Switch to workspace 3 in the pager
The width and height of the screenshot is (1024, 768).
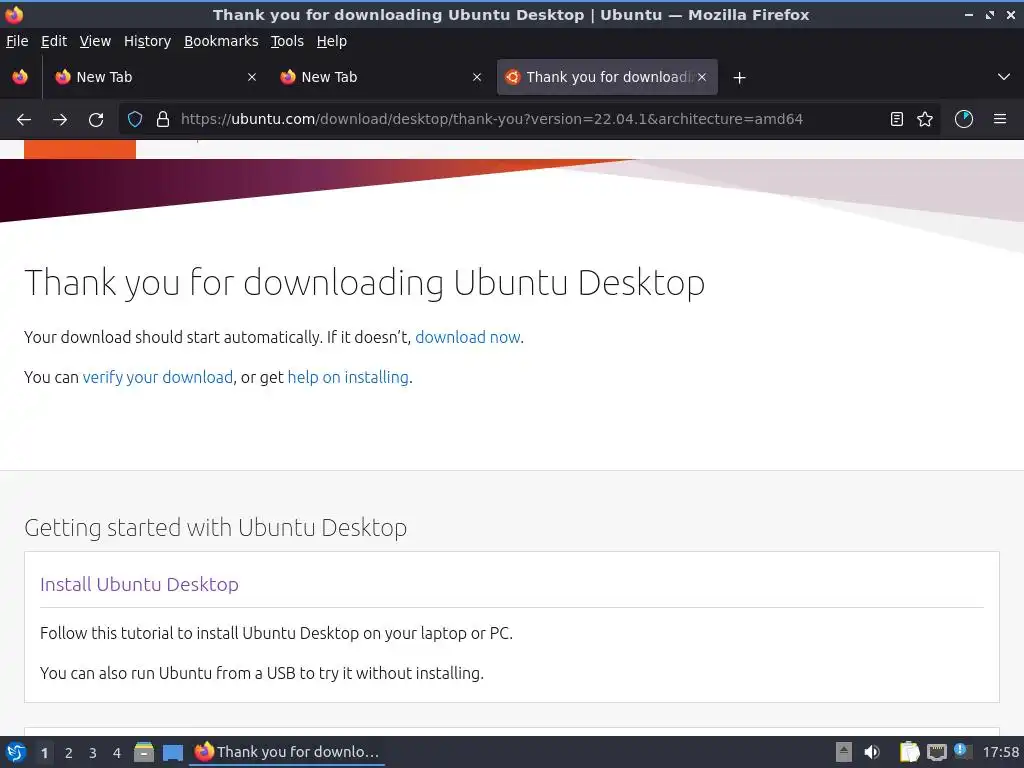(93, 753)
